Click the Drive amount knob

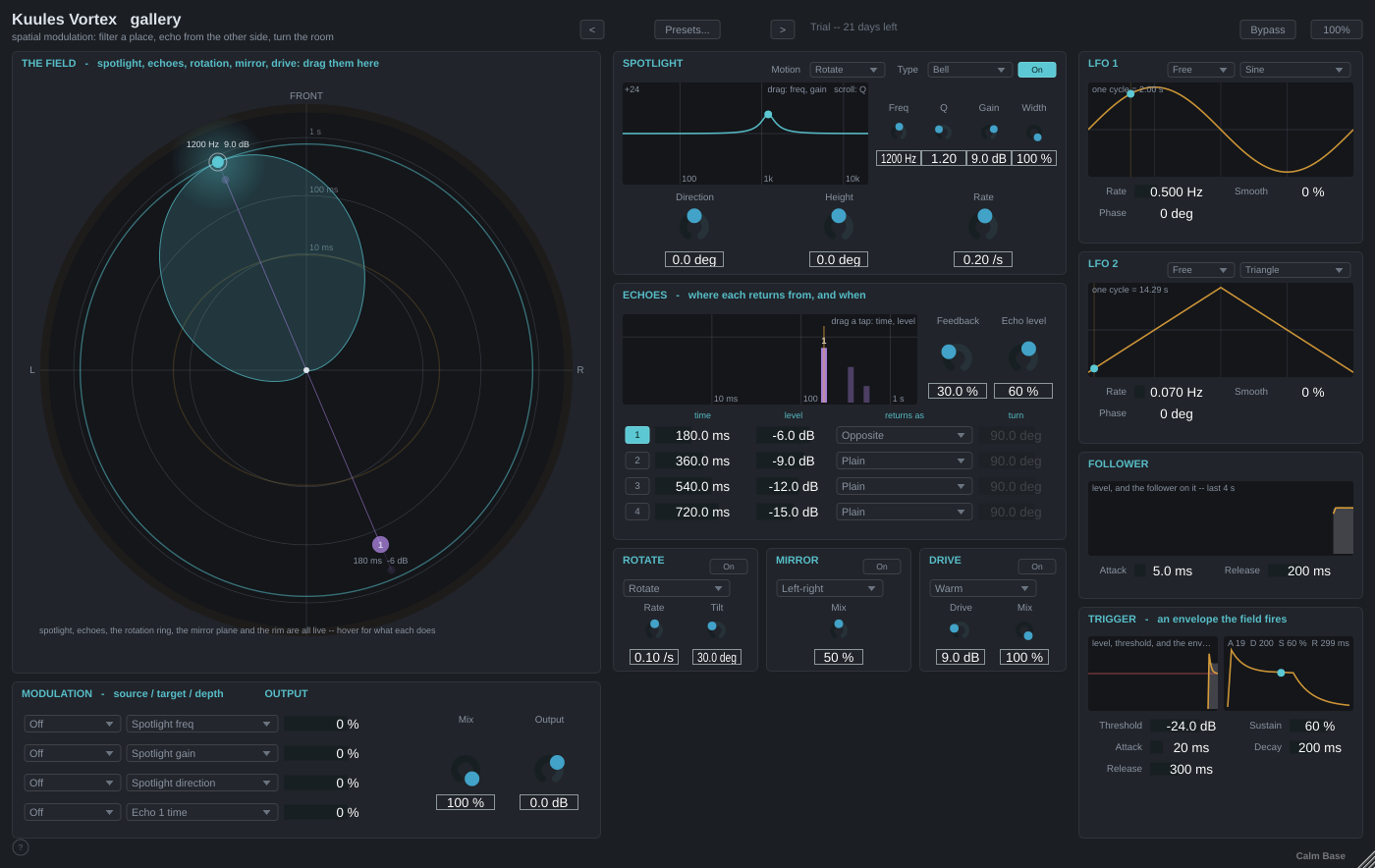[961, 629]
